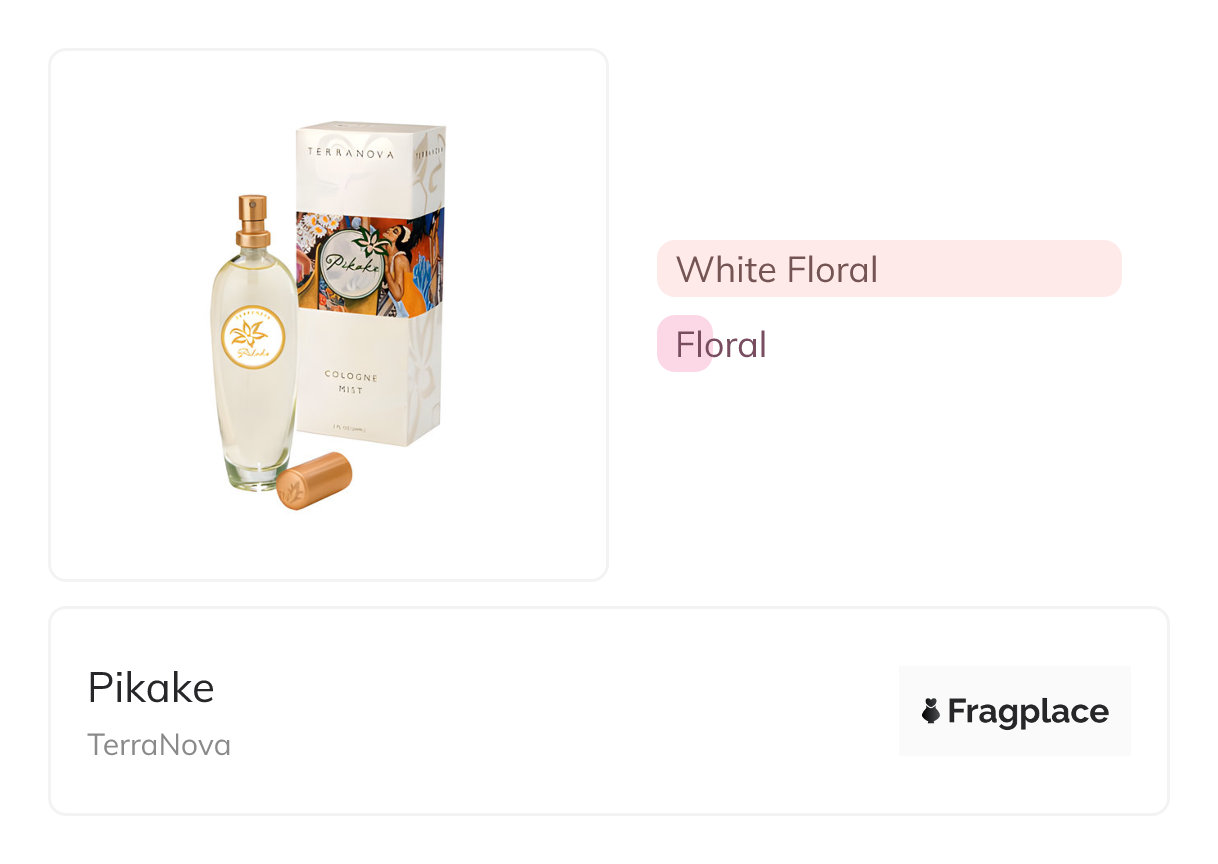This screenshot has width=1218, height=864.
Task: Click the end of the White Floral bar
Action: [1108, 269]
